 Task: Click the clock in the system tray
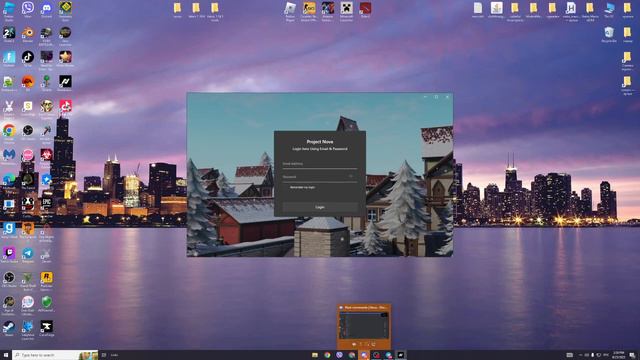point(619,355)
